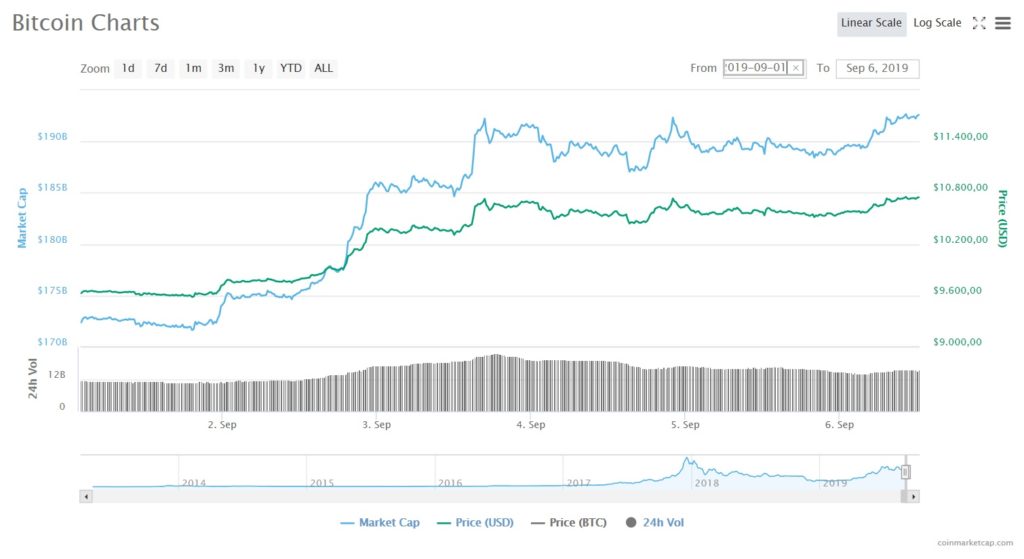Toggle the Price (USD) legend series
This screenshot has height=559, width=1024.
[x=475, y=522]
